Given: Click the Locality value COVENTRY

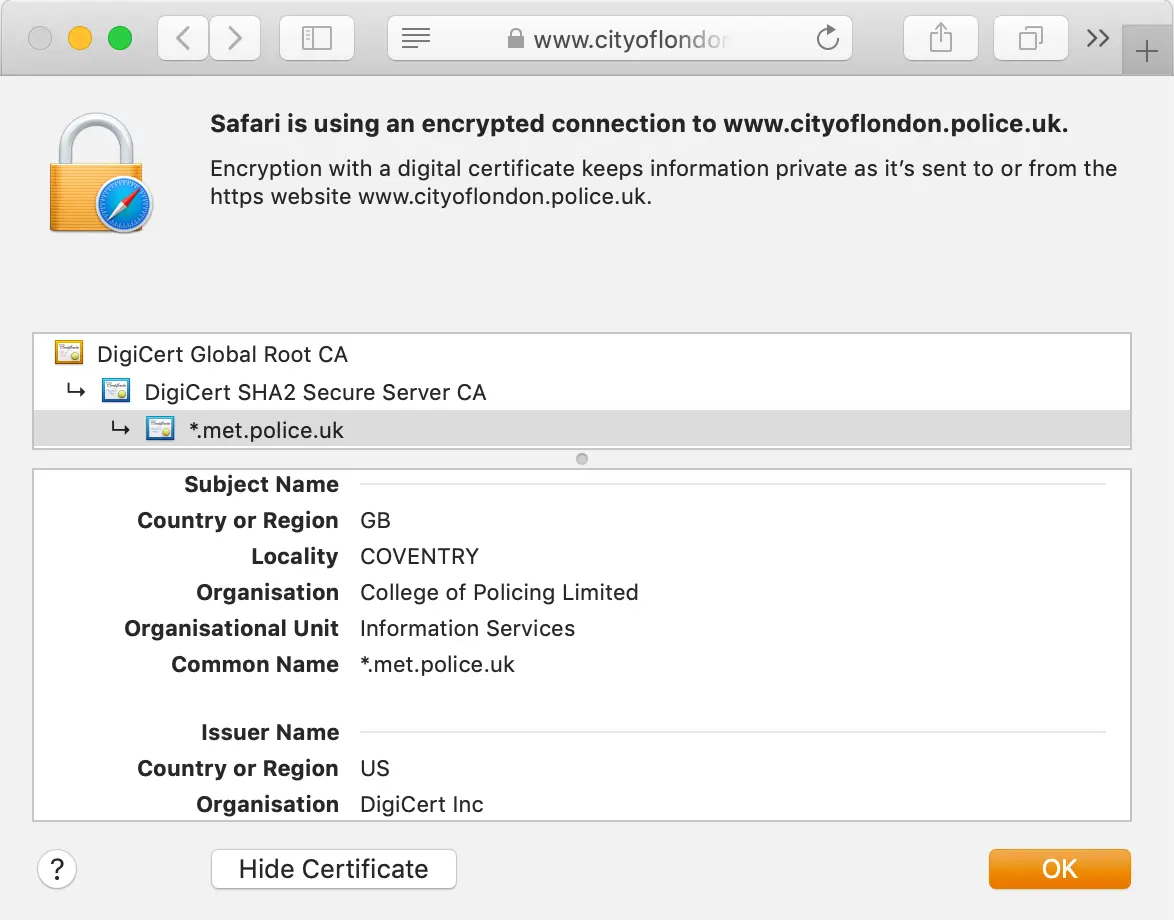Looking at the screenshot, I should tap(419, 556).
